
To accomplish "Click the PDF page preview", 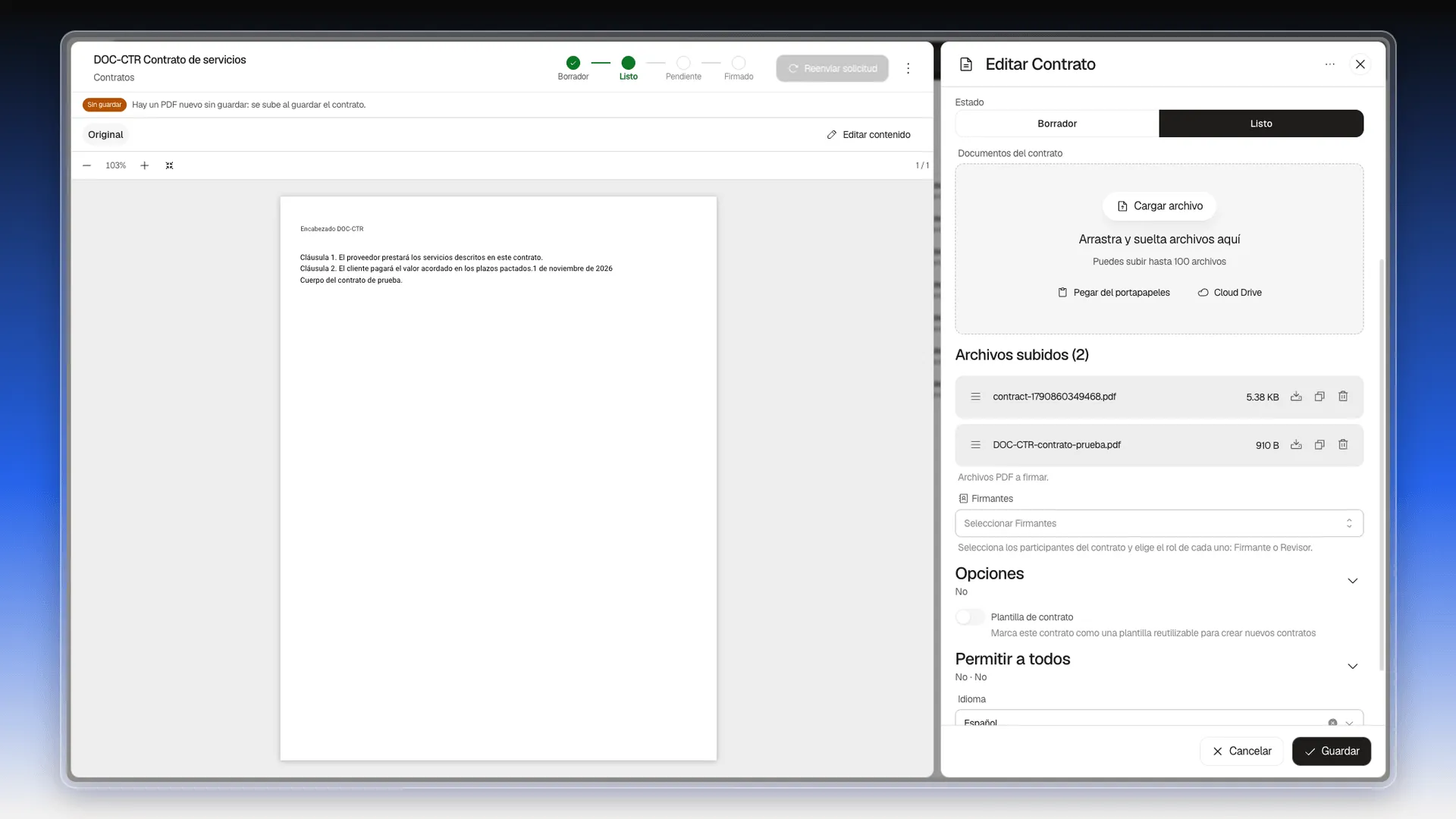I will (x=498, y=479).
